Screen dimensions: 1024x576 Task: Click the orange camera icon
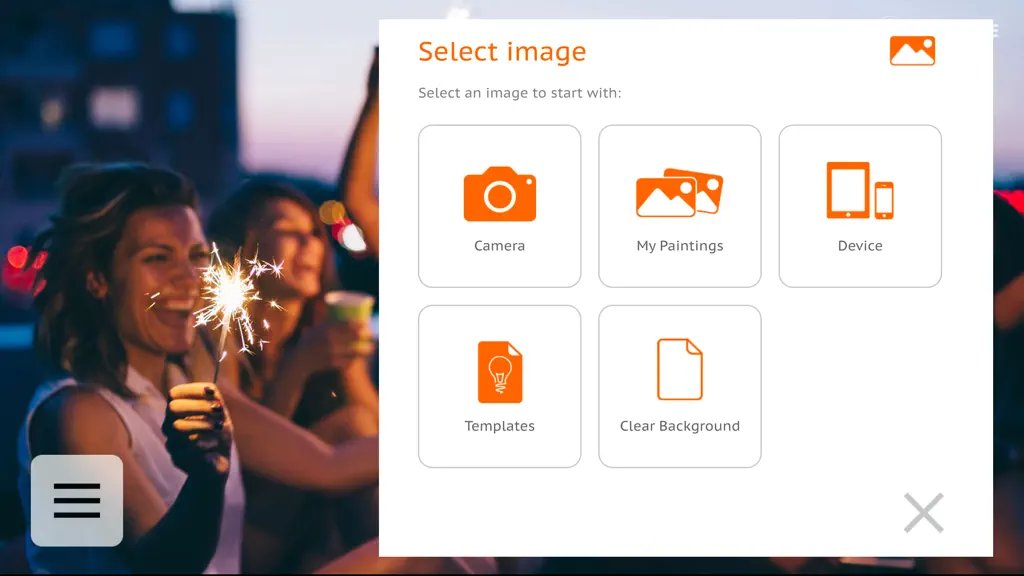[500, 193]
